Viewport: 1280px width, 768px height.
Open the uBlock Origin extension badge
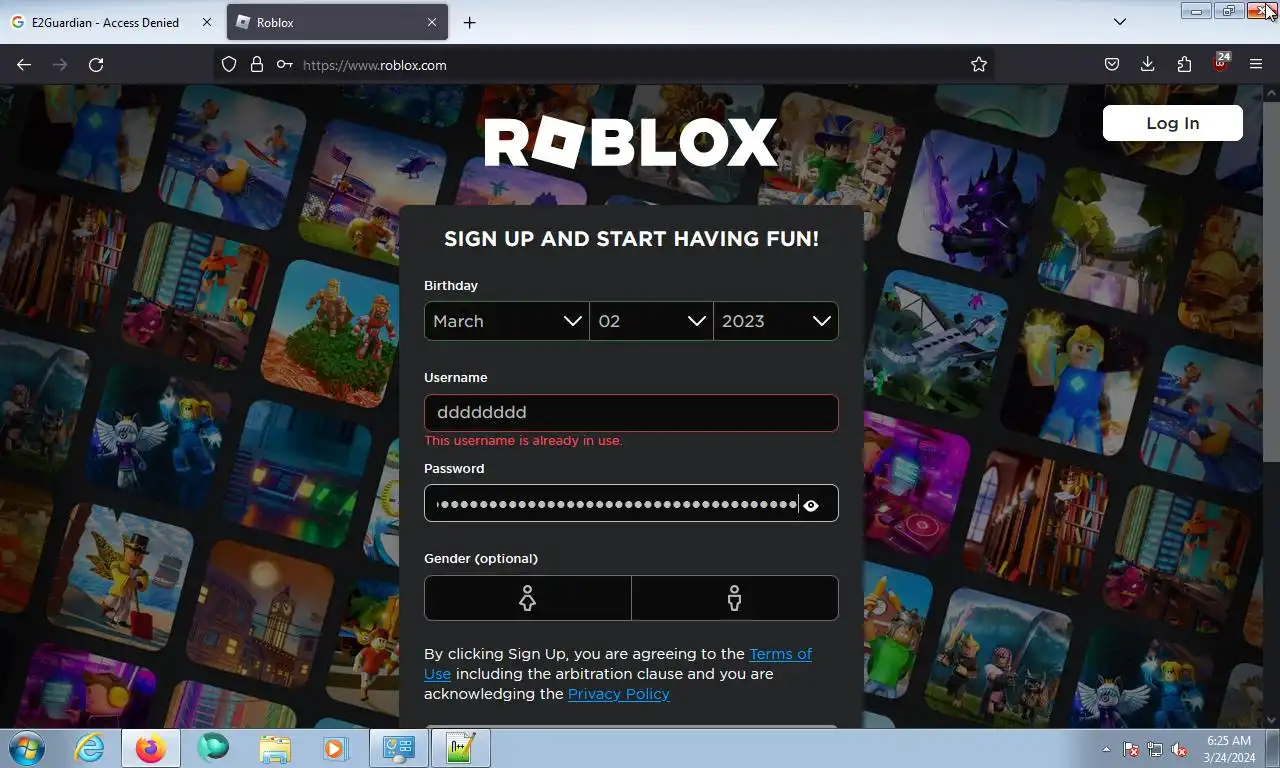[x=1221, y=63]
